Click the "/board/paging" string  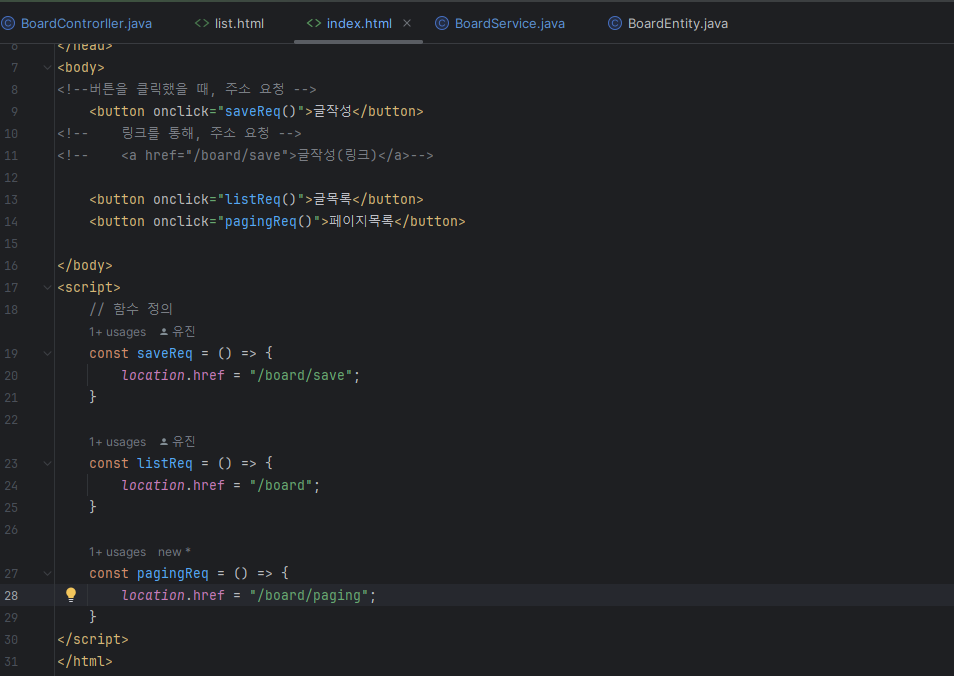(309, 595)
